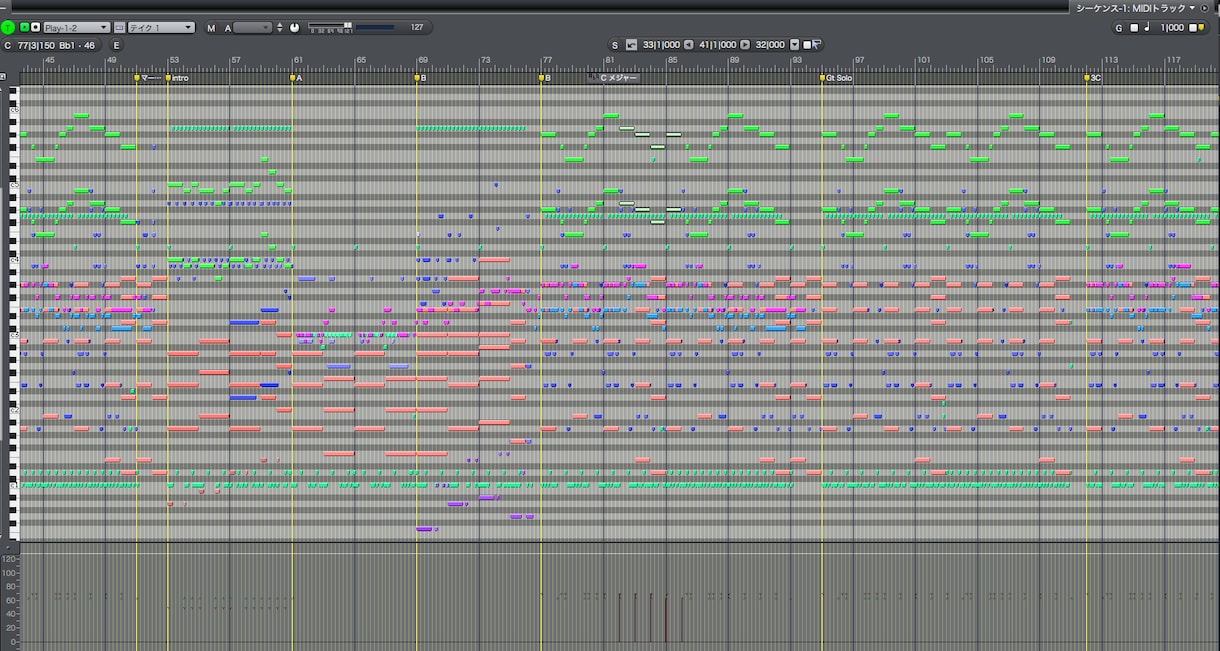
Task: Click the cursor position 77|3|150 readout
Action: click(x=36, y=45)
